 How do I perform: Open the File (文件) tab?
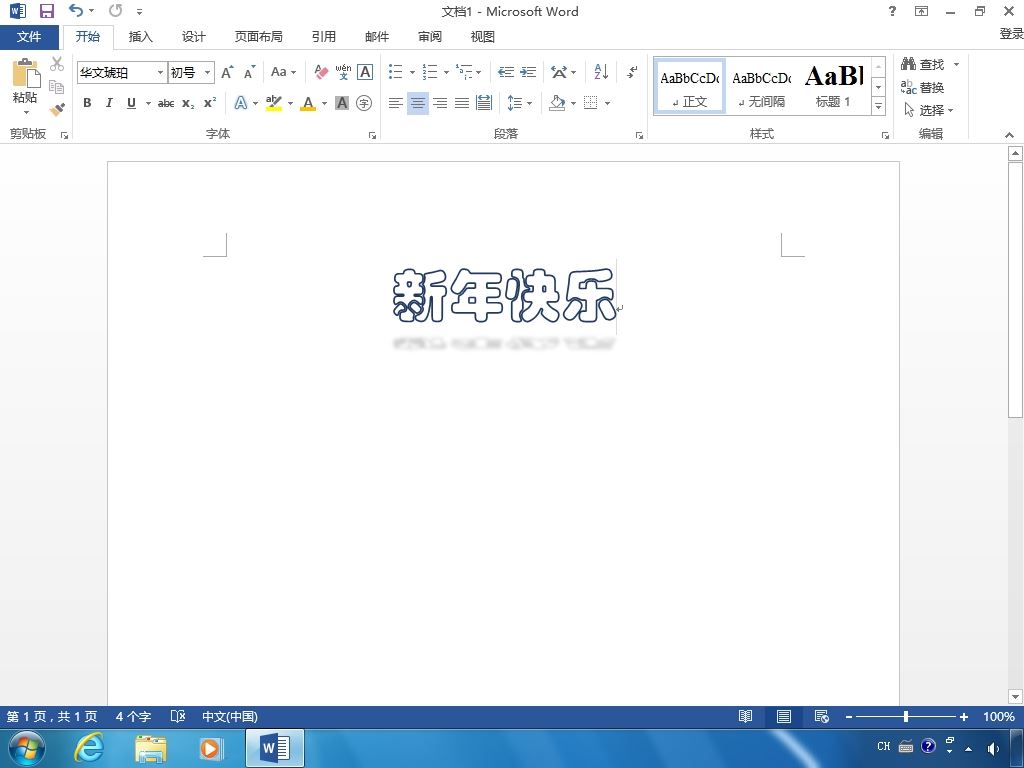pyautogui.click(x=29, y=37)
